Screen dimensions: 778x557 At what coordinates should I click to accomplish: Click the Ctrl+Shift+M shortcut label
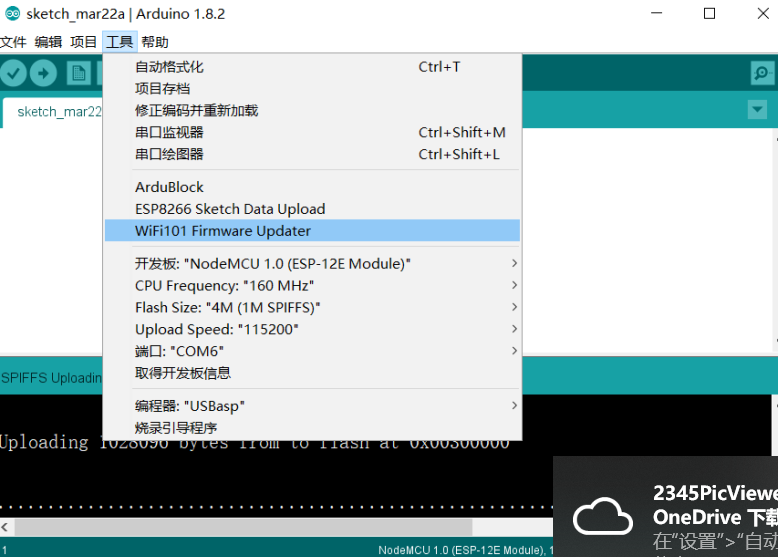tap(462, 132)
